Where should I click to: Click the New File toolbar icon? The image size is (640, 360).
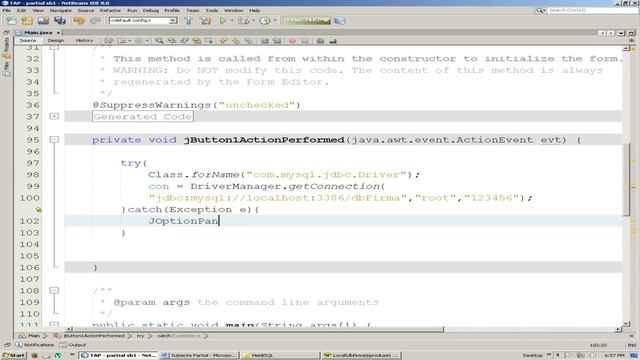coord(11,20)
